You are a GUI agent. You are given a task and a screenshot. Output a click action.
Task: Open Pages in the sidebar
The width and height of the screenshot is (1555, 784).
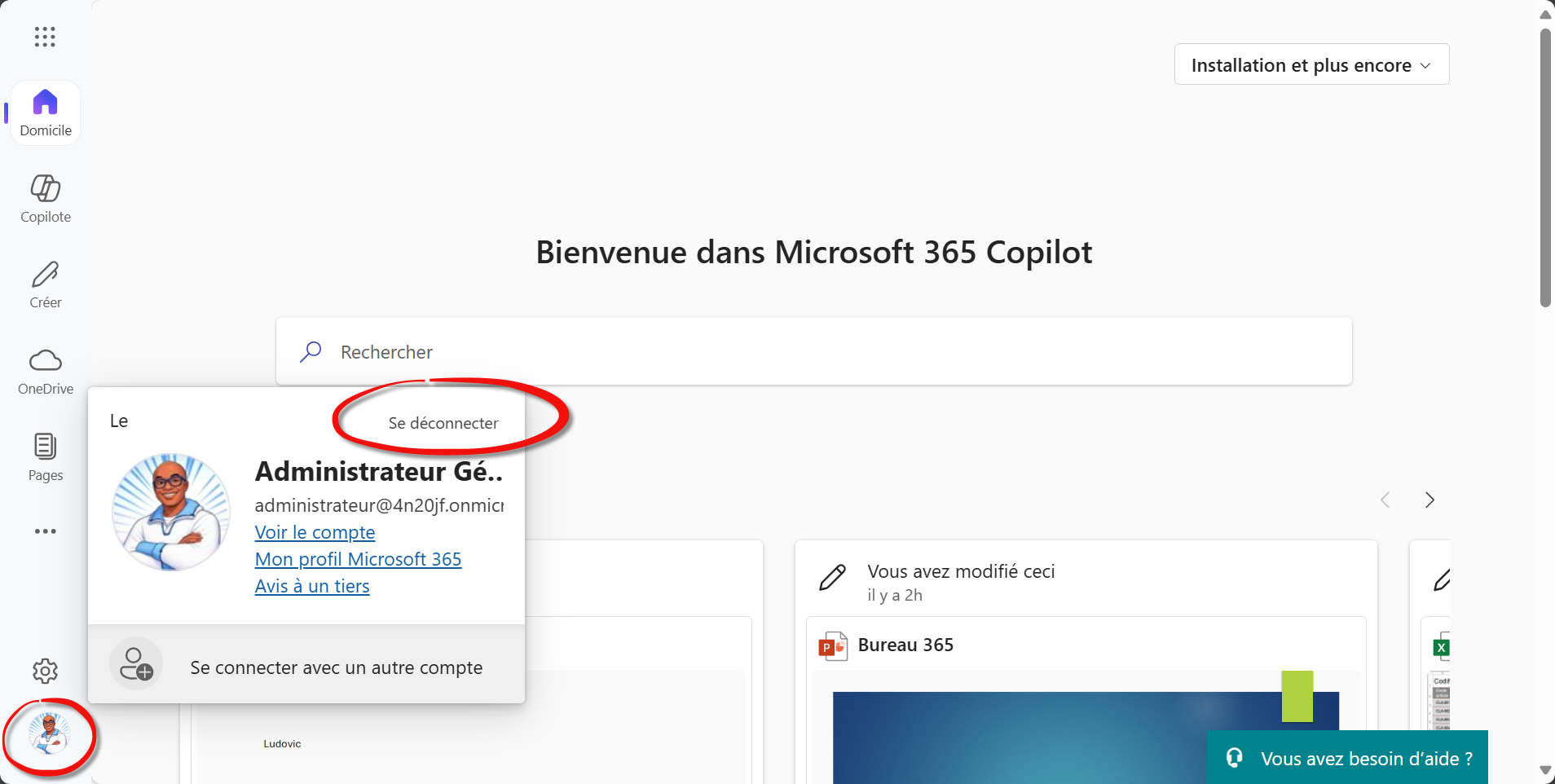click(46, 457)
